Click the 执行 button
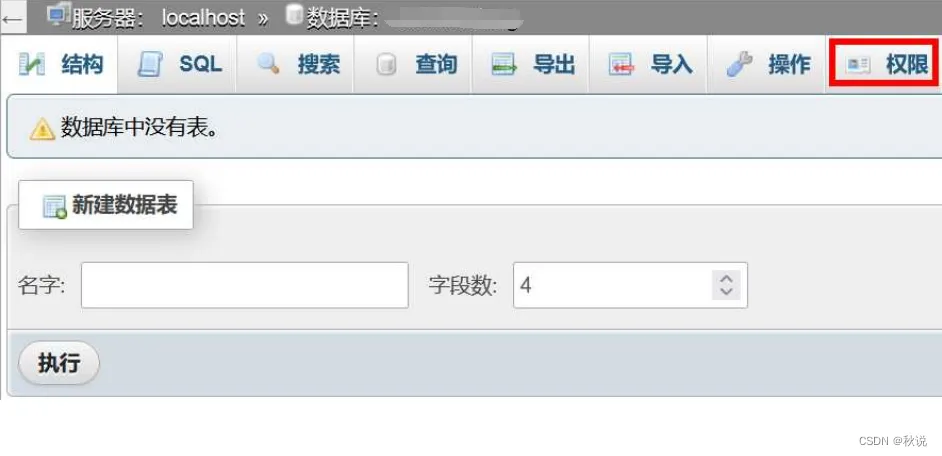 click(59, 363)
